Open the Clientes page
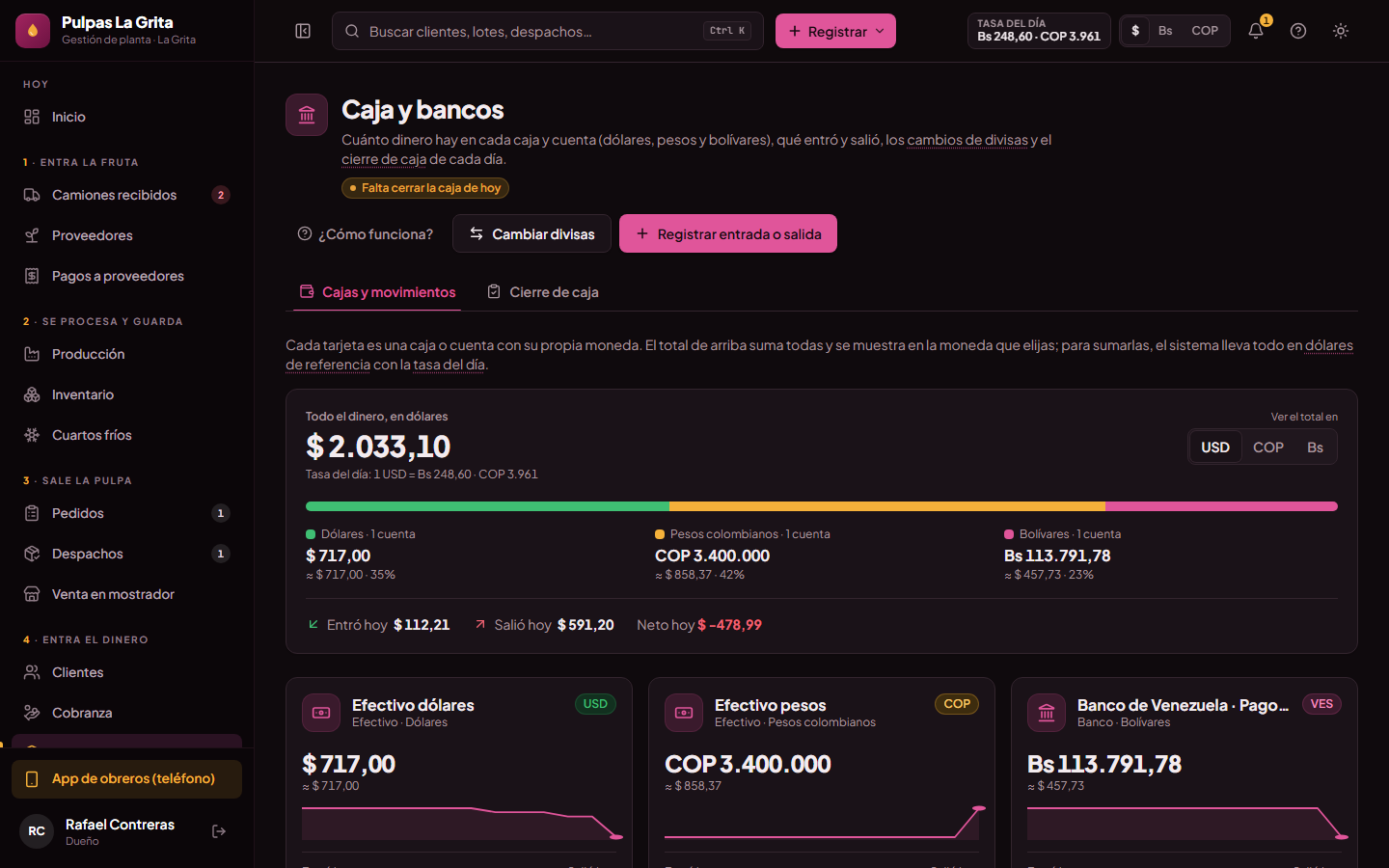Viewport: 1389px width, 868px height. [126, 672]
